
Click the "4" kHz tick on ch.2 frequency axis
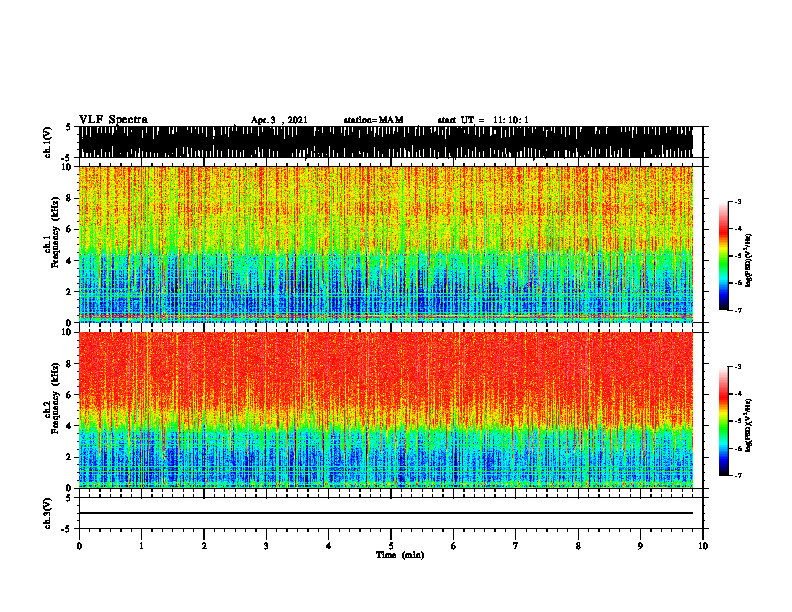coord(70,426)
